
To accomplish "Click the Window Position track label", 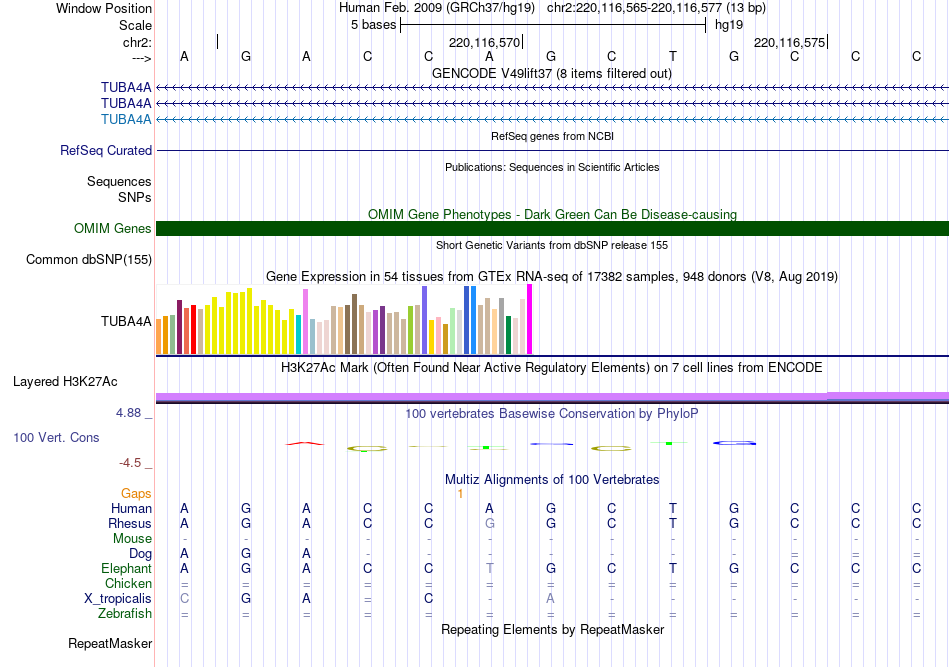I will (x=104, y=8).
